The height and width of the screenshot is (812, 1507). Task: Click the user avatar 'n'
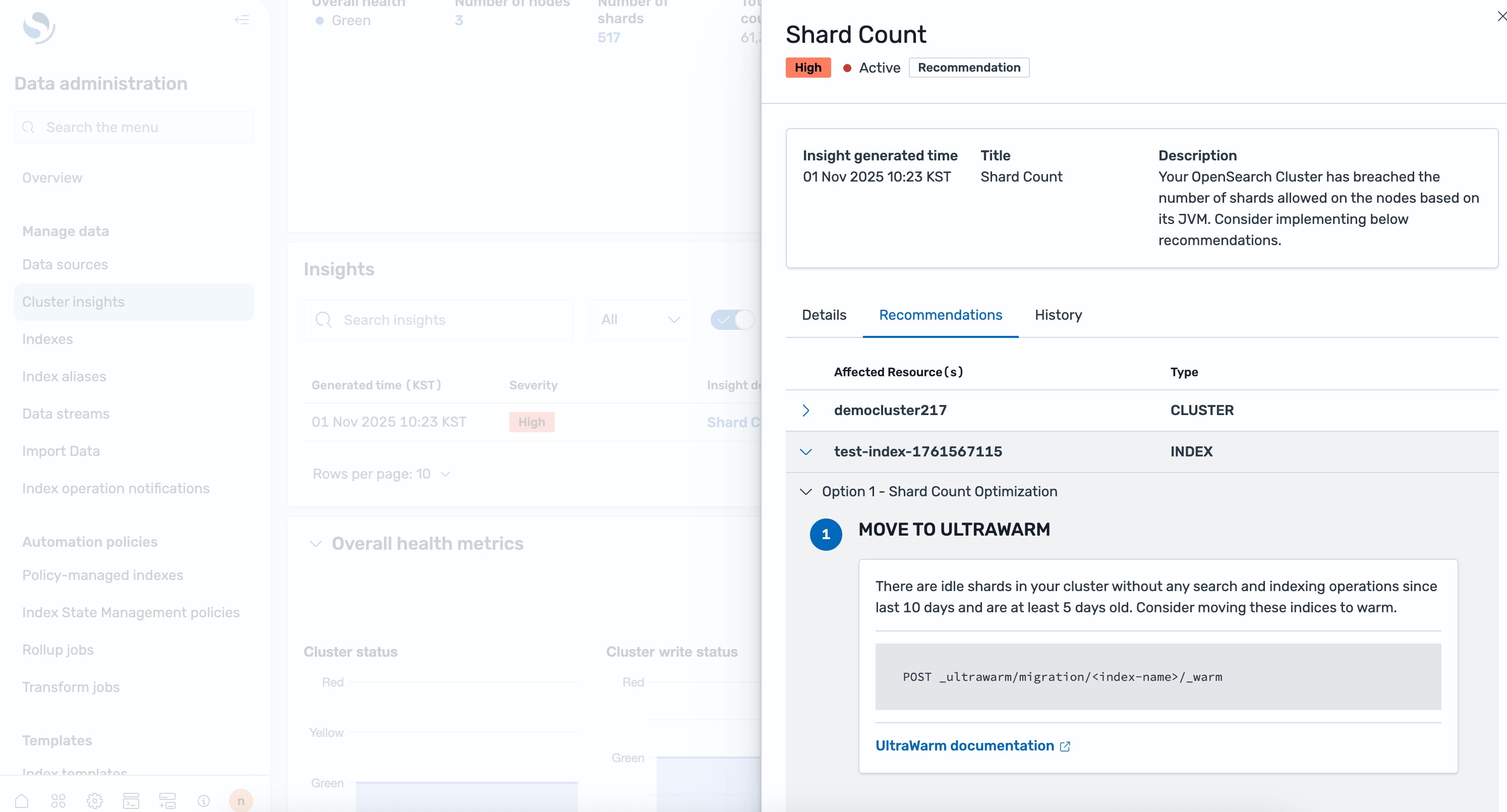pyautogui.click(x=241, y=800)
